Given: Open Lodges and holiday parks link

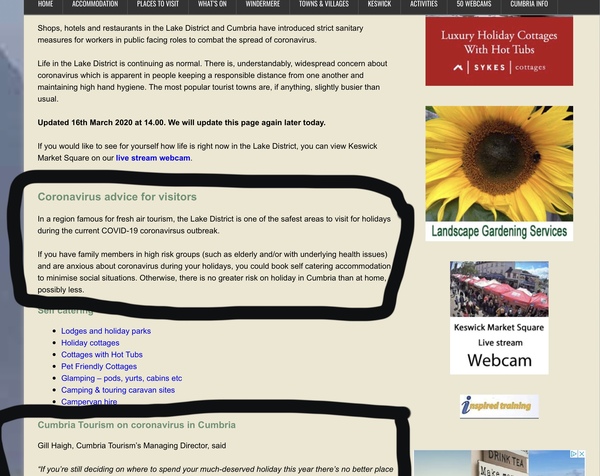Looking at the screenshot, I should click(x=106, y=331).
